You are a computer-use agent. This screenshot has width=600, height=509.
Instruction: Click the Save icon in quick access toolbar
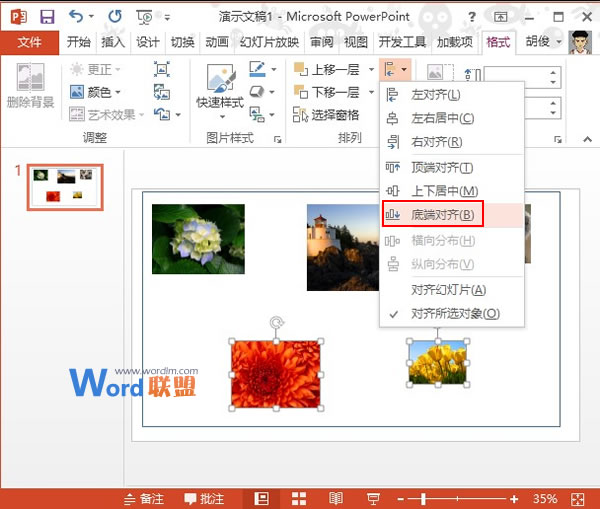(47, 17)
